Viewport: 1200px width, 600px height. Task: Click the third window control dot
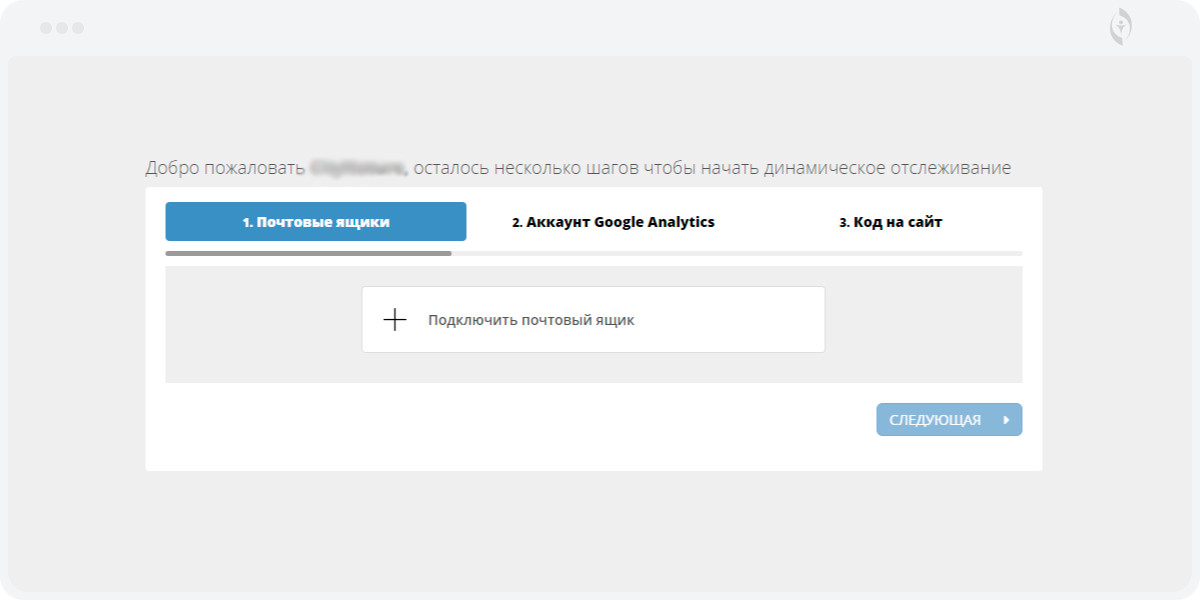coord(78,28)
